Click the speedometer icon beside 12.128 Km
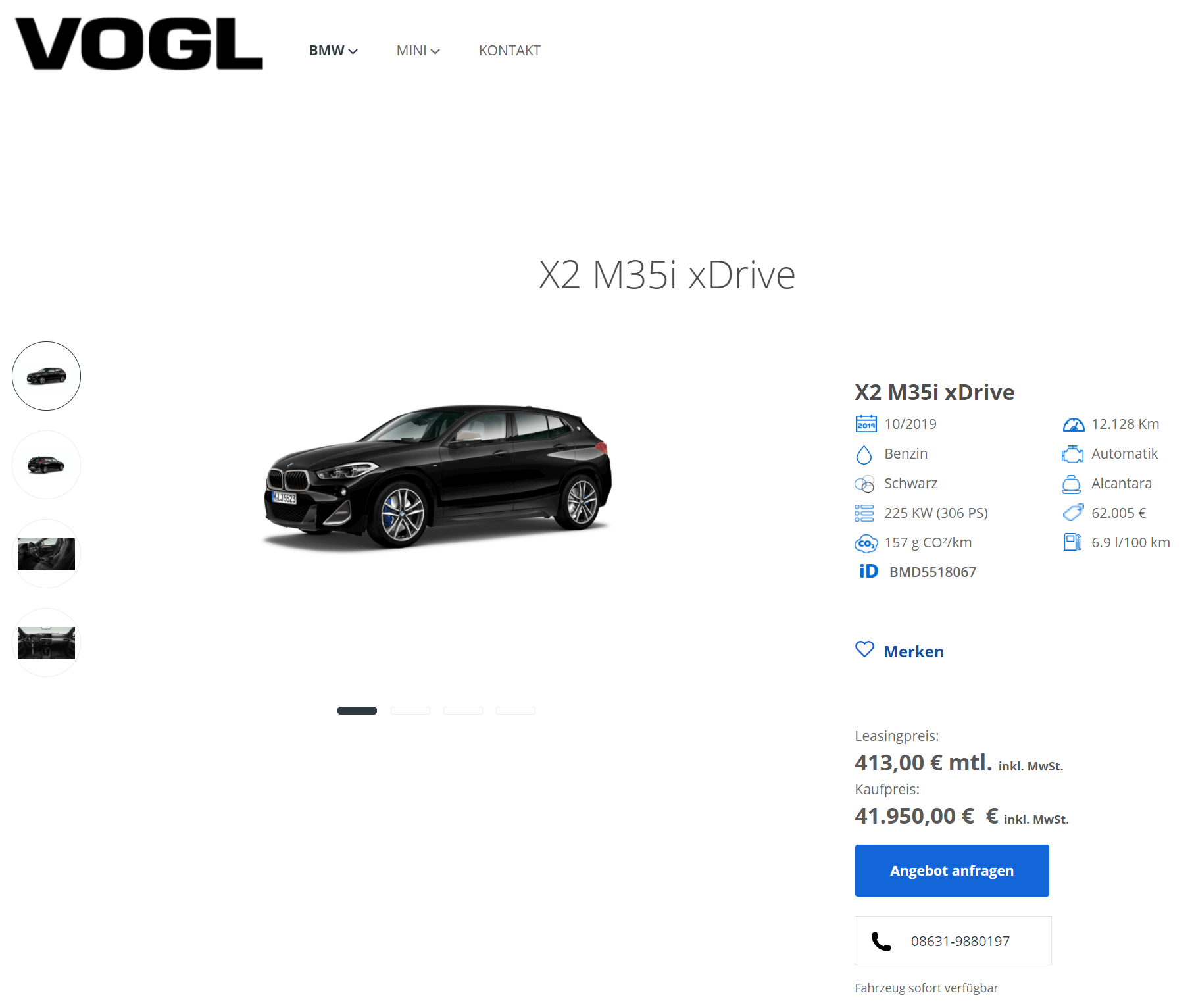This screenshot has height=1008, width=1192. coord(1073,424)
